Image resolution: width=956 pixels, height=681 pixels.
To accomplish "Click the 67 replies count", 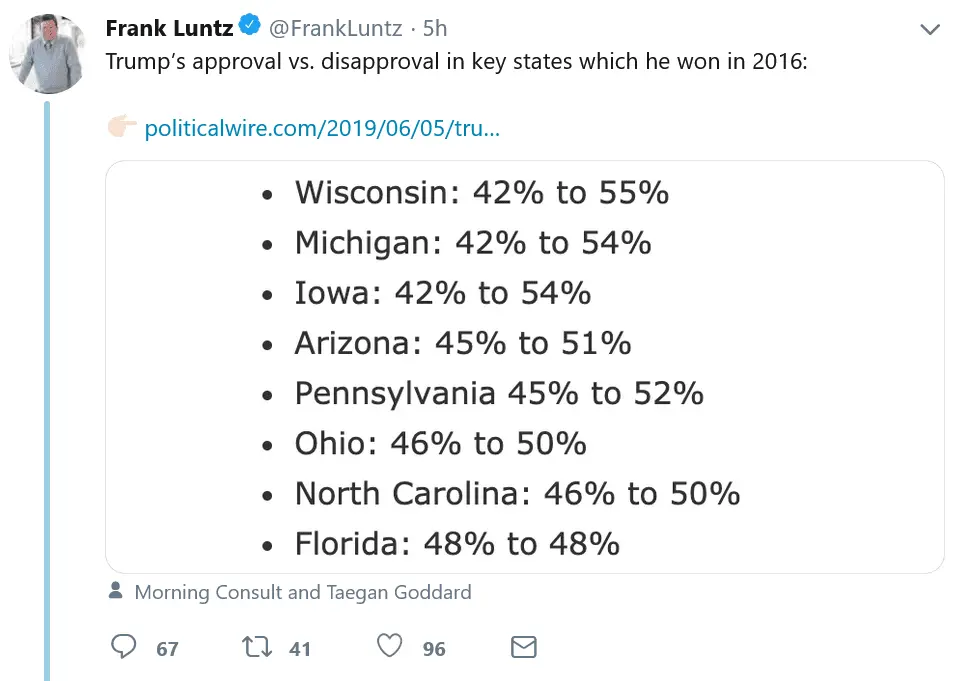I will [x=167, y=649].
